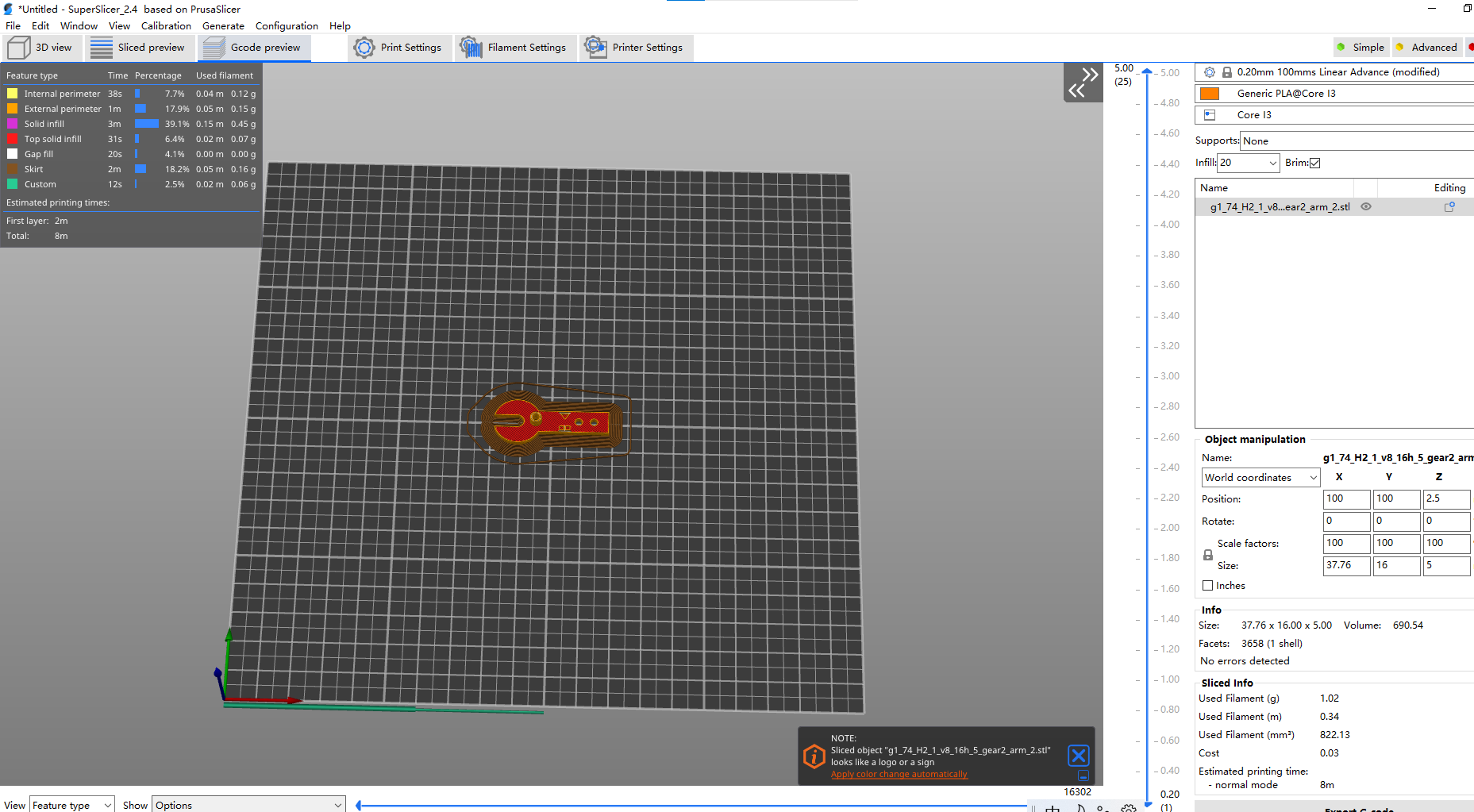Open the View Feature type dropdown

coord(72,804)
